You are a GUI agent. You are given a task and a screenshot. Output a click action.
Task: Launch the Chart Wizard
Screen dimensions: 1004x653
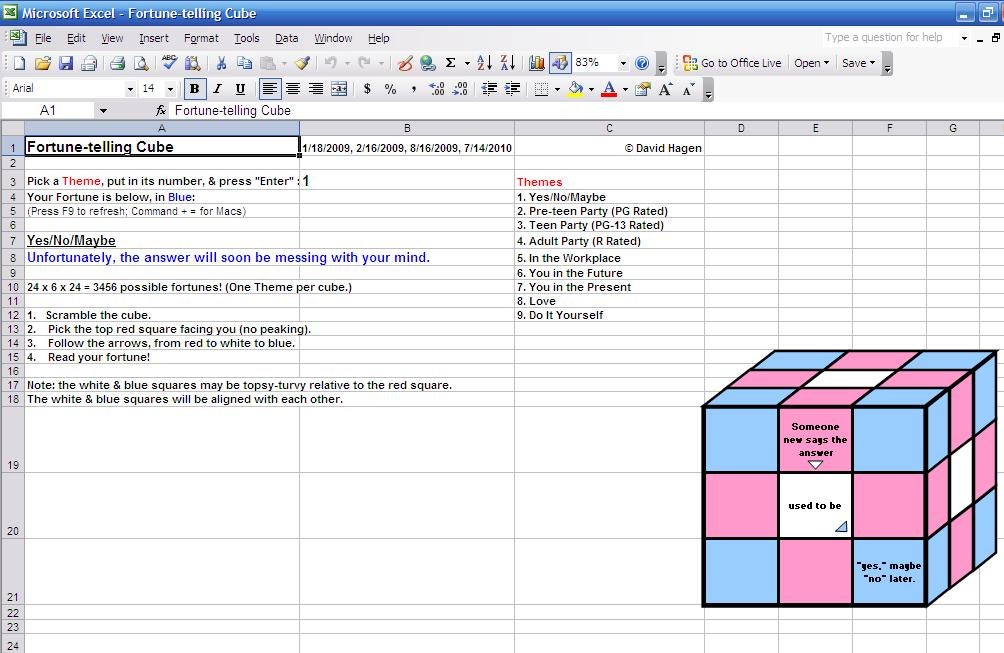pyautogui.click(x=537, y=63)
